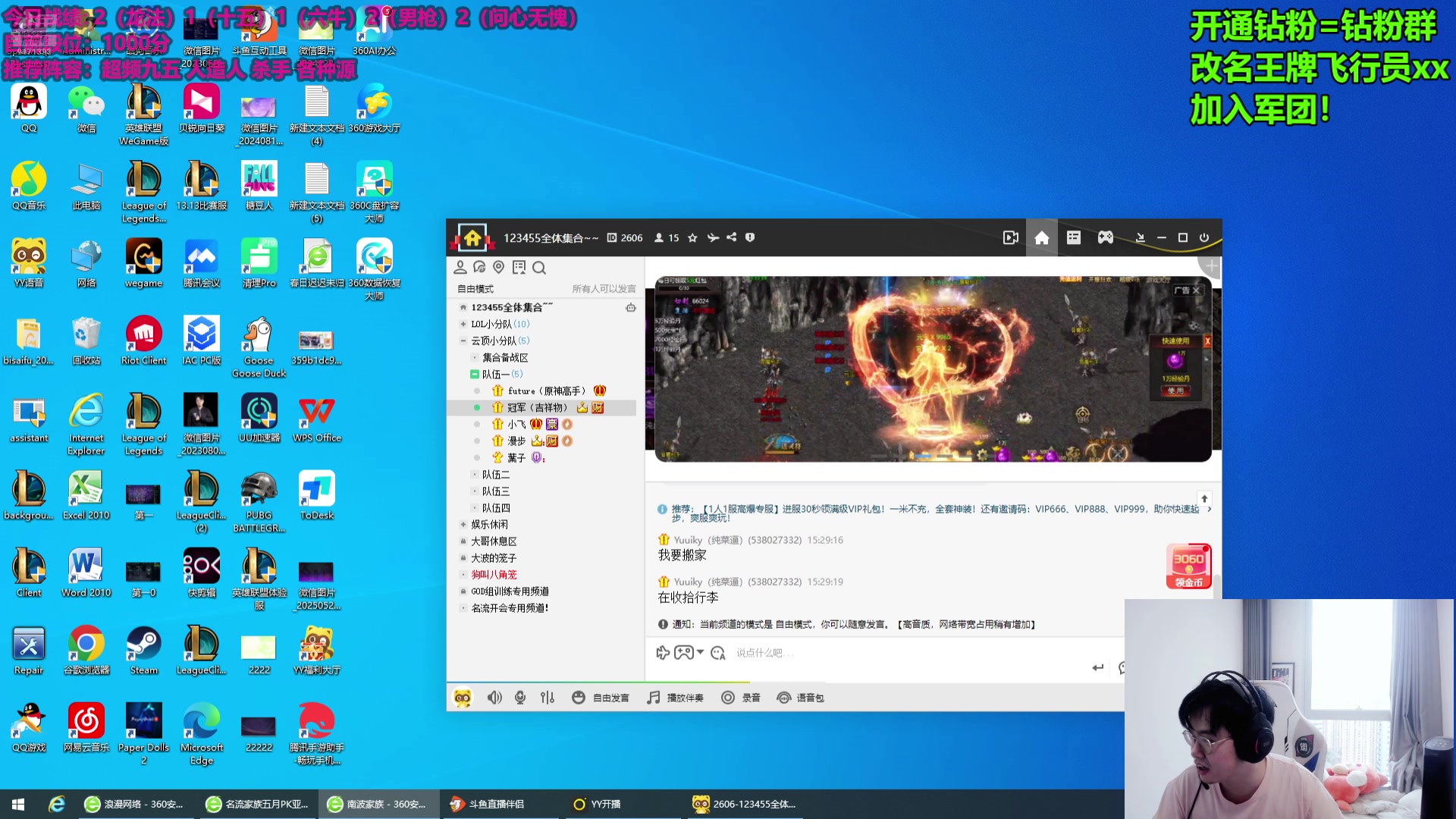Open the video live icon in YY header
This screenshot has height=819, width=1456.
pos(1010,238)
